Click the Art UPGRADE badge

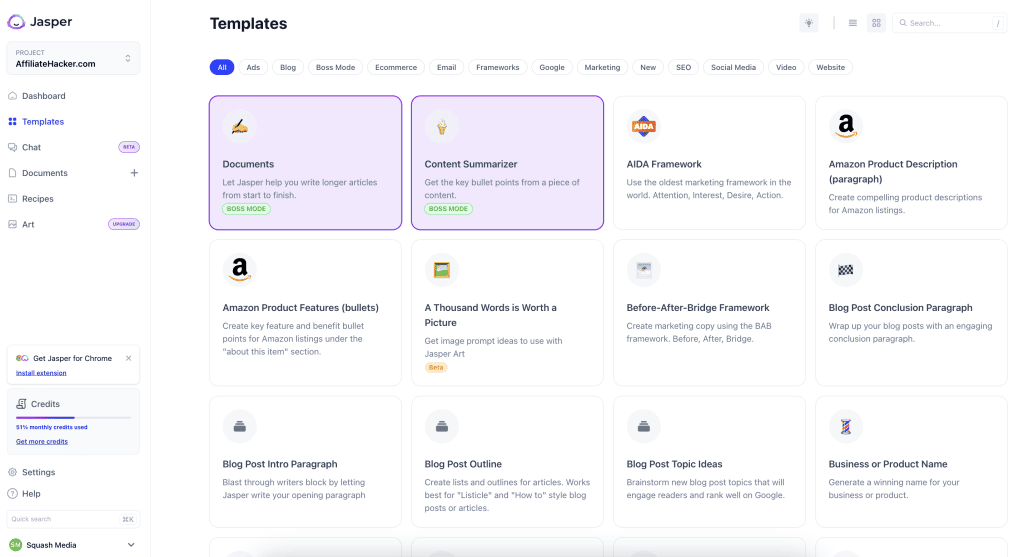tap(123, 224)
